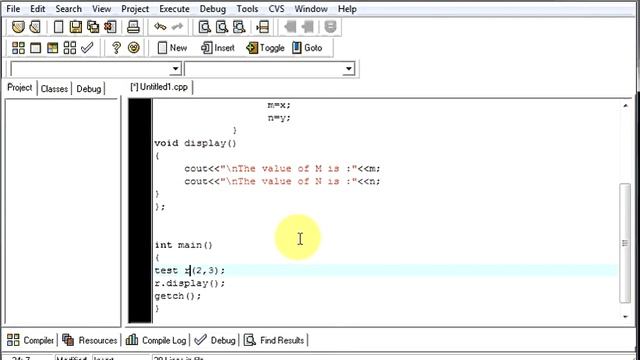
Task: Switch to the Project side tab
Action: point(20,88)
